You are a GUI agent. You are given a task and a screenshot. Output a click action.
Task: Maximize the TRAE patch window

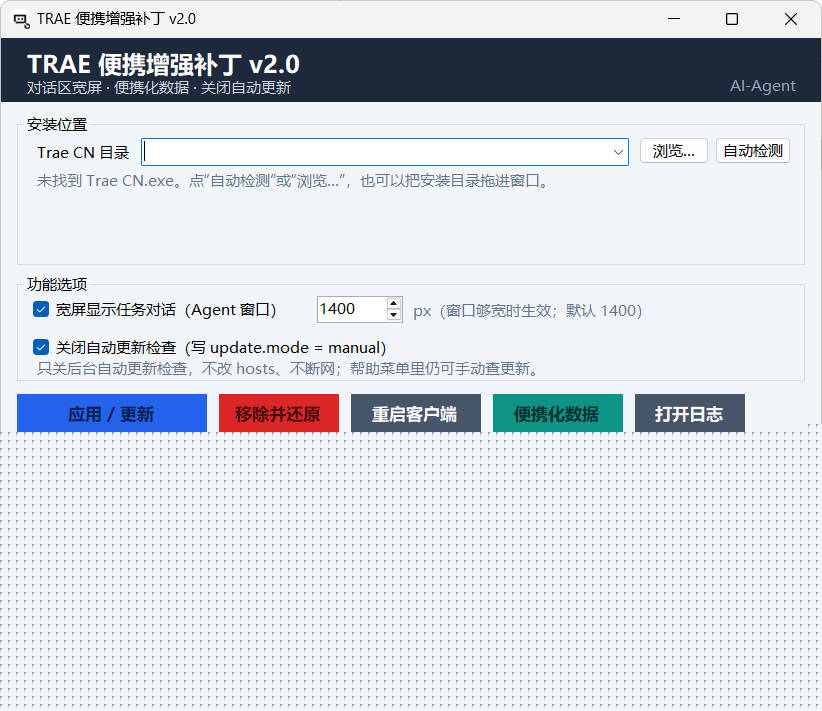(x=732, y=19)
